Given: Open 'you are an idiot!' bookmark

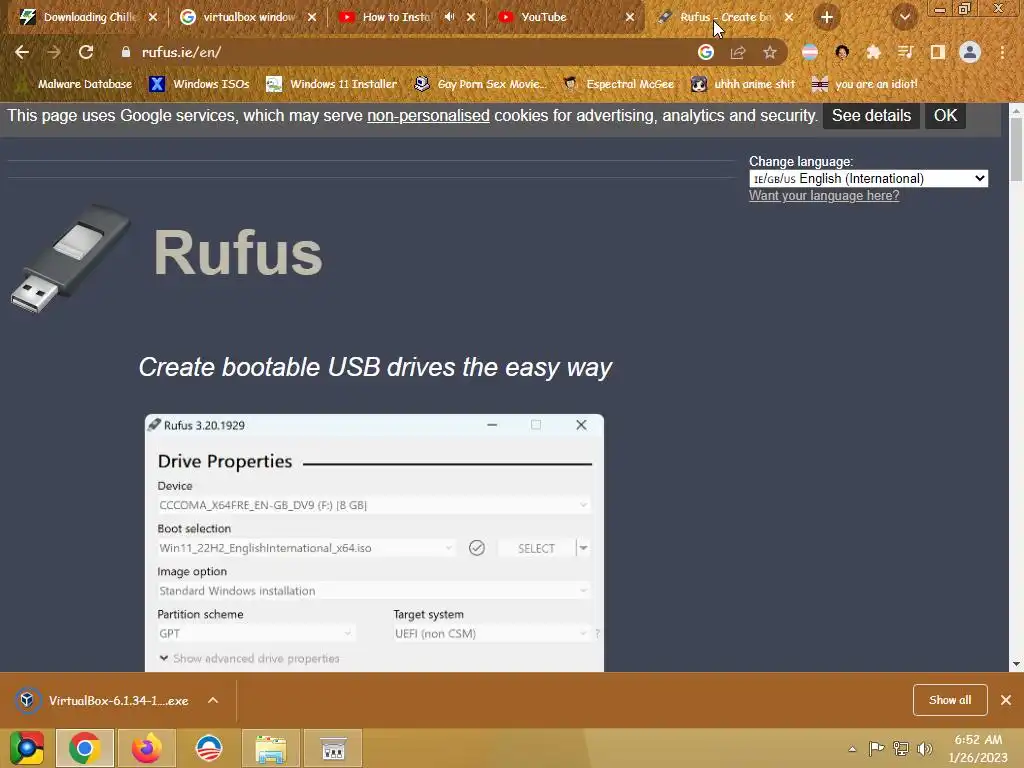Looking at the screenshot, I should [865, 84].
